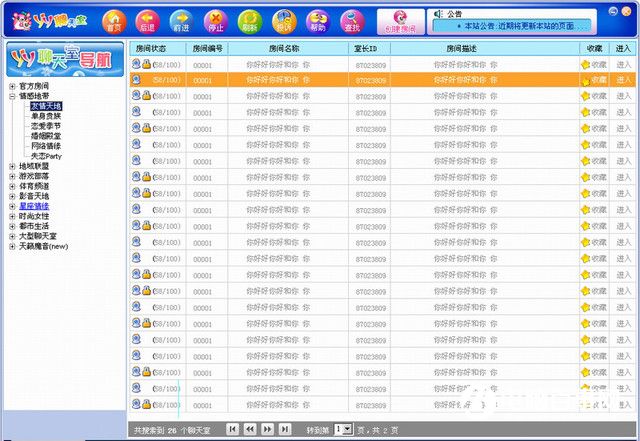Click the star 收藏 icon in the first row
Screen dimensions: 640x441
coord(586,64)
